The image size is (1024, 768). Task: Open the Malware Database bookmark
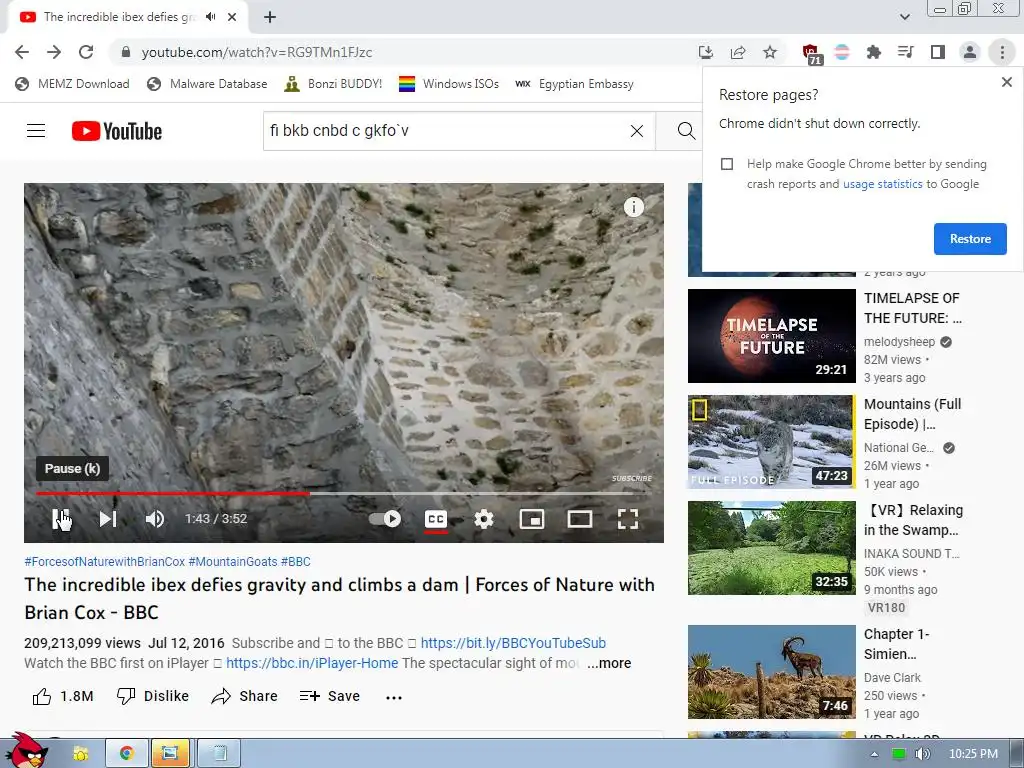pyautogui.click(x=207, y=84)
